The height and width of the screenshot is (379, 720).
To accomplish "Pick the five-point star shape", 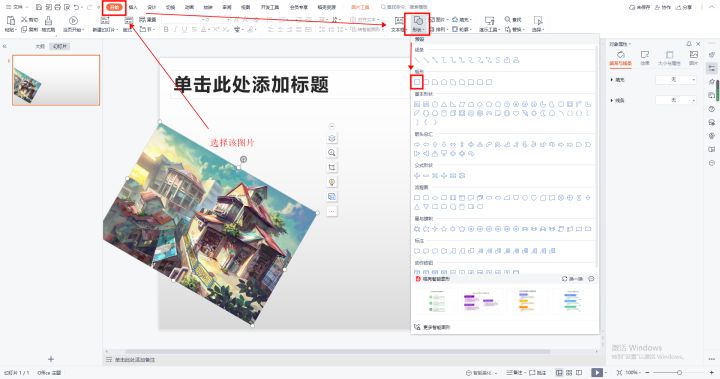I will (x=444, y=229).
